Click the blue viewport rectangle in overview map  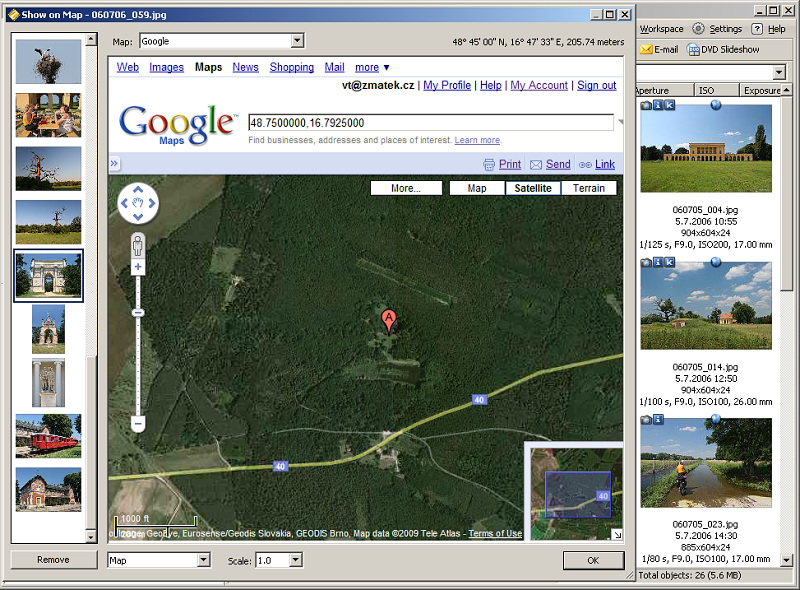(x=578, y=495)
